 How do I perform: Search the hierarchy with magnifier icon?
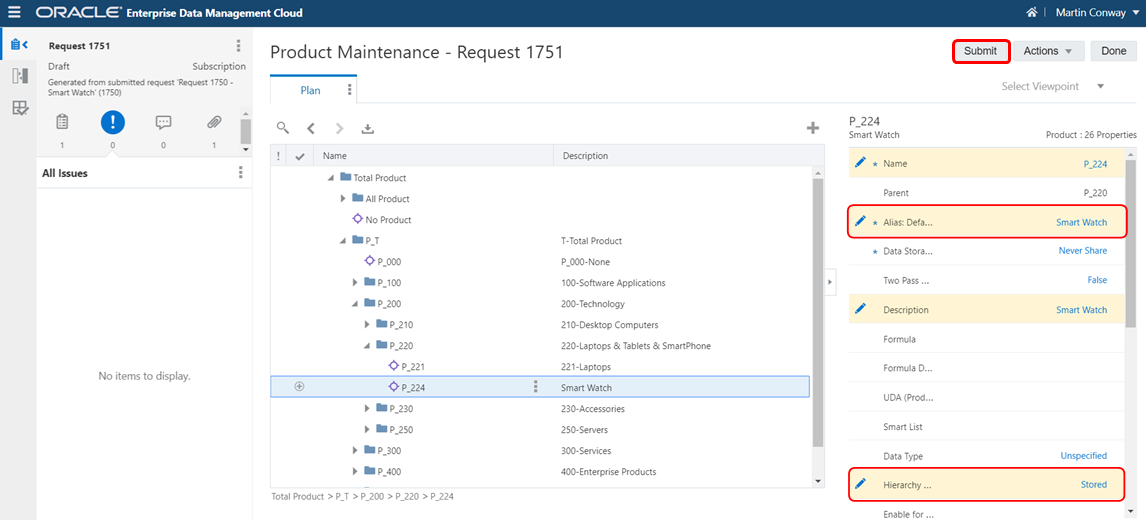click(282, 128)
